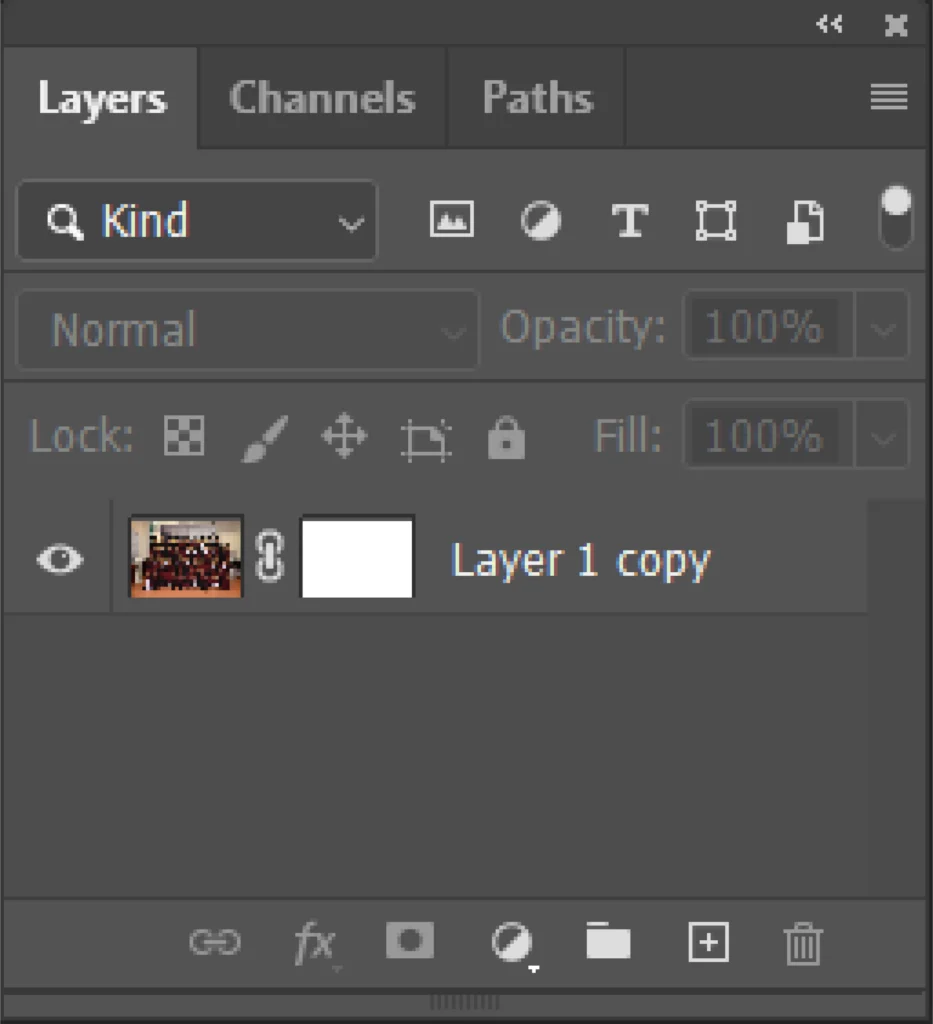Open the new adjustment layer icon
Image resolution: width=933 pixels, height=1024 pixels.
(x=509, y=941)
